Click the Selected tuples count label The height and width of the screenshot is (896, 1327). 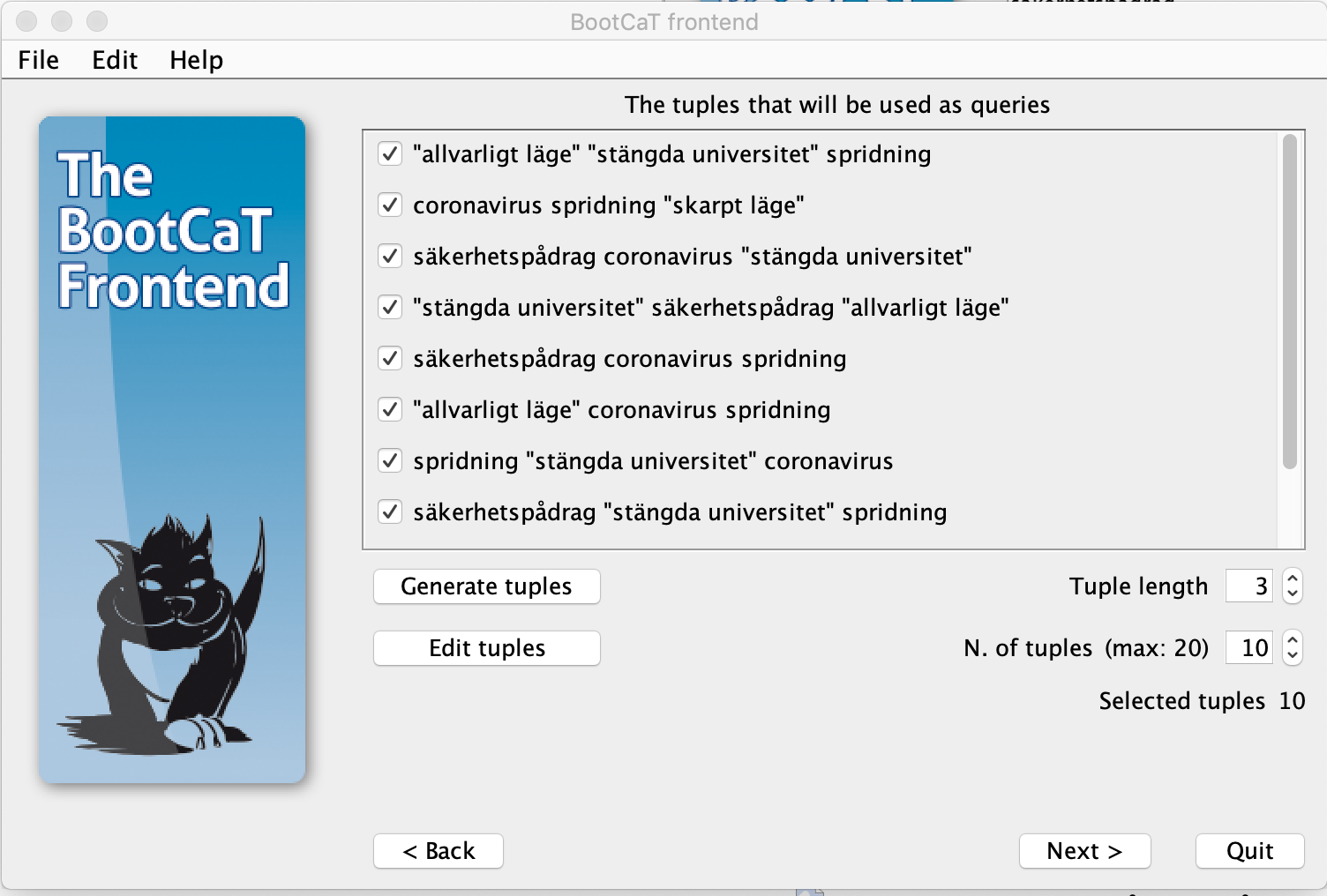tap(1202, 701)
